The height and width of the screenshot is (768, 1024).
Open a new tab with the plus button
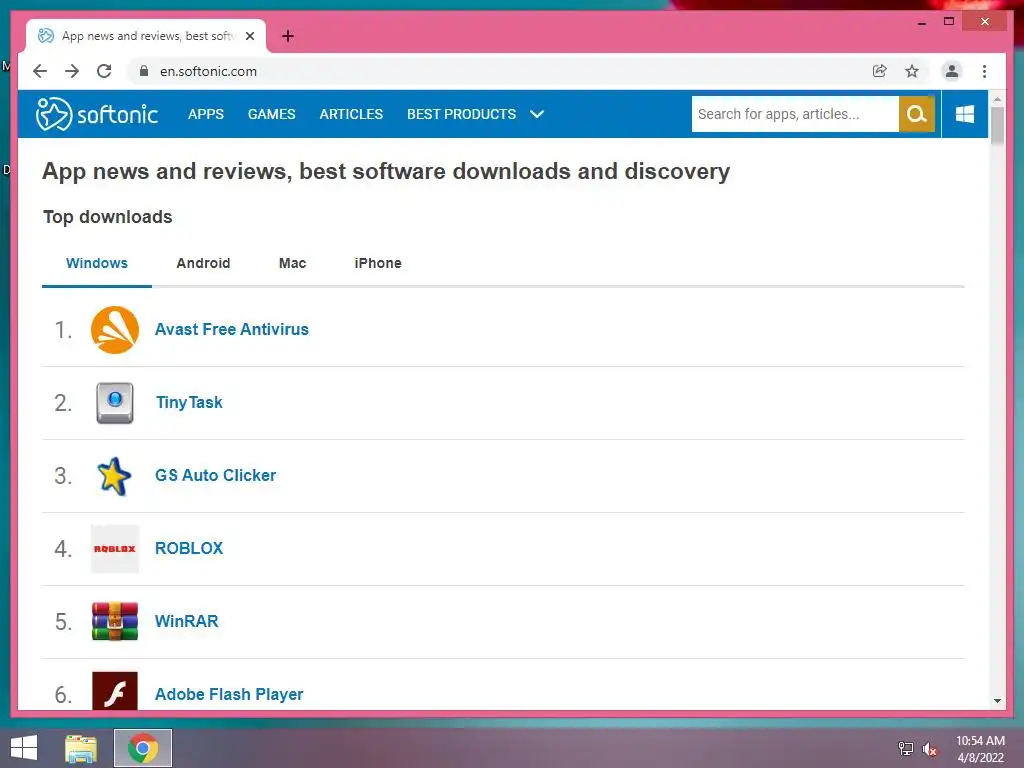coord(288,36)
